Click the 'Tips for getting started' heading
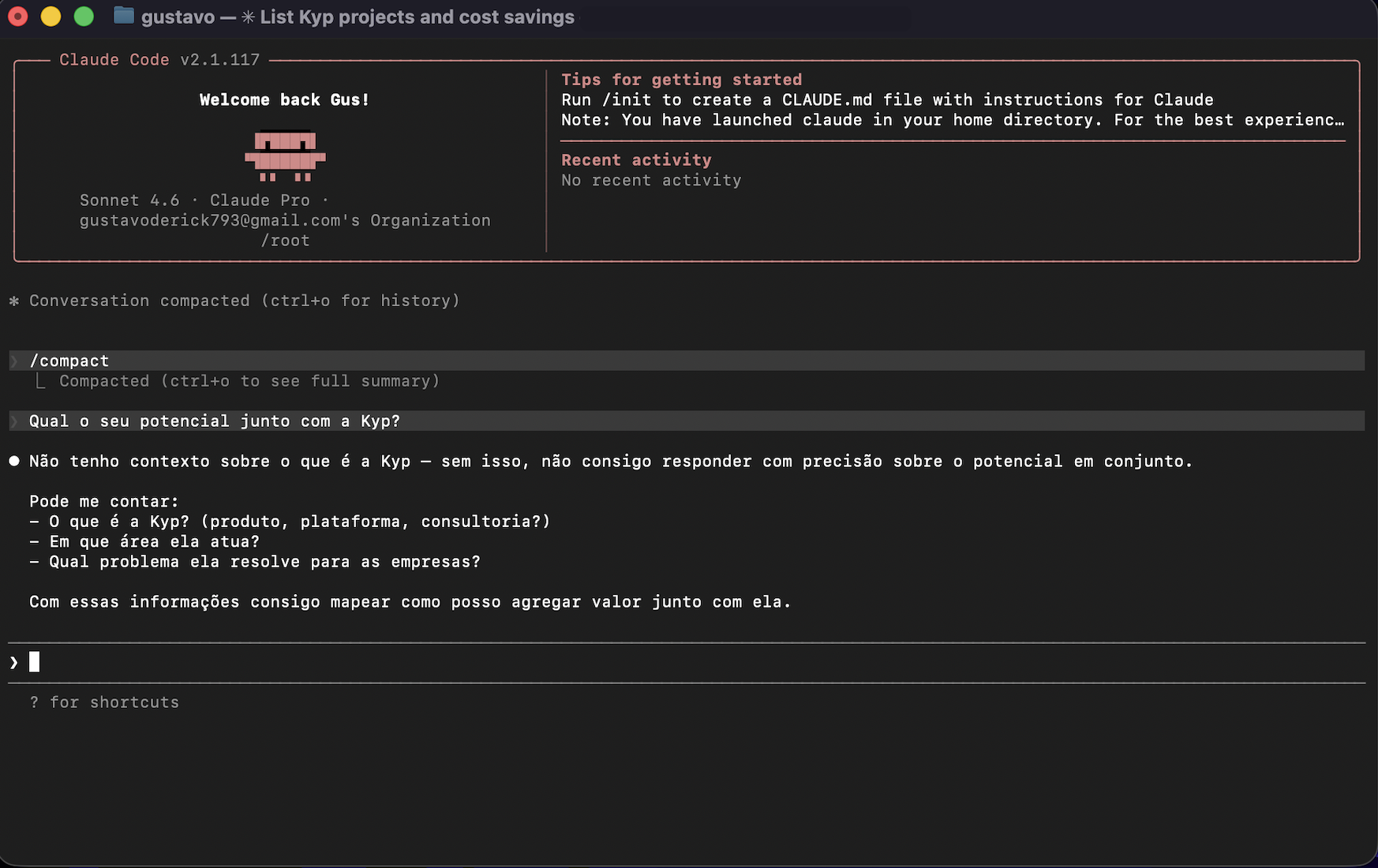Image resolution: width=1378 pixels, height=868 pixels. point(681,80)
